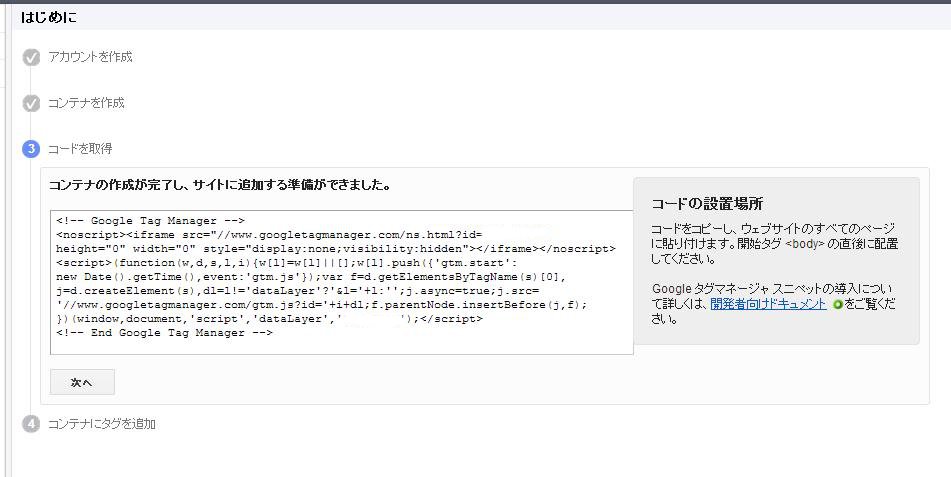Click the step 3 コードを取得 circle icon
951x477 pixels.
(31, 149)
